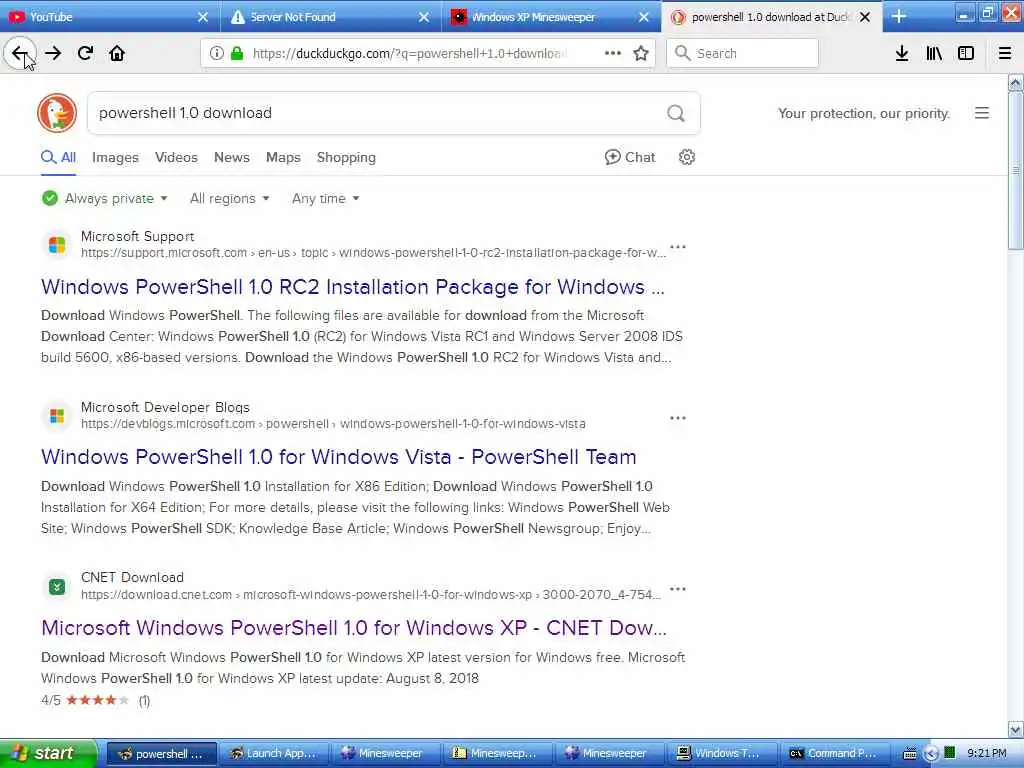Open the Windows Start button

coord(47,753)
